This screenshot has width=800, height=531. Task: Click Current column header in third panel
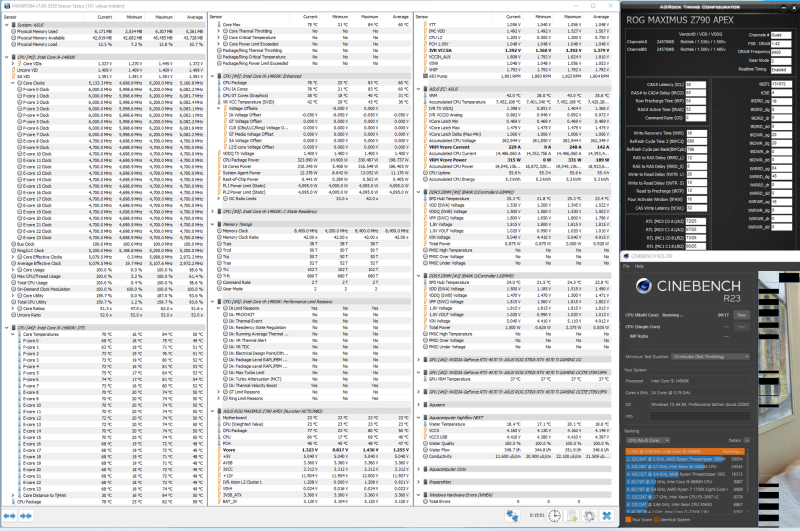click(x=512, y=17)
